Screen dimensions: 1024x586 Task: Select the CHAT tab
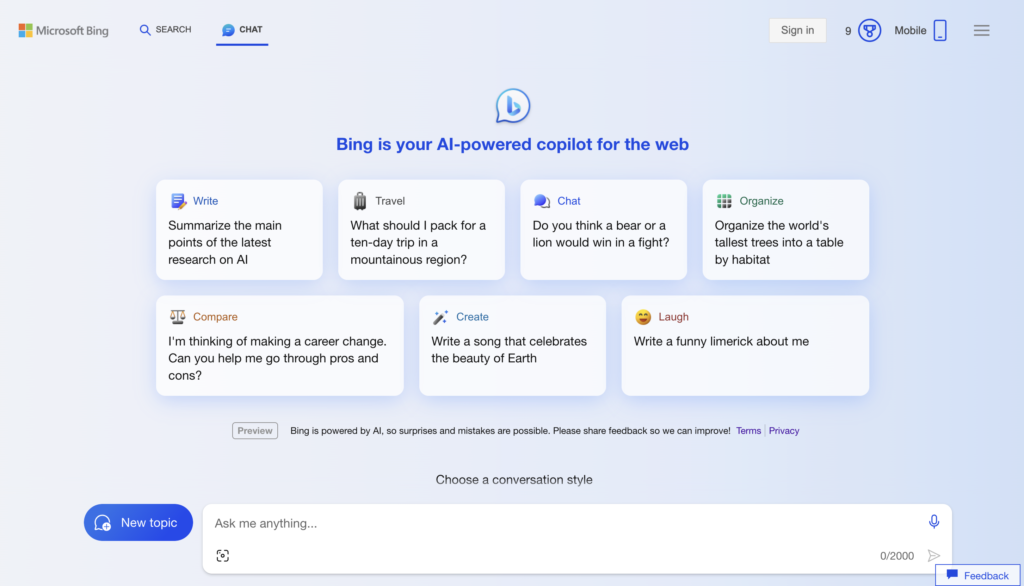(x=240, y=30)
